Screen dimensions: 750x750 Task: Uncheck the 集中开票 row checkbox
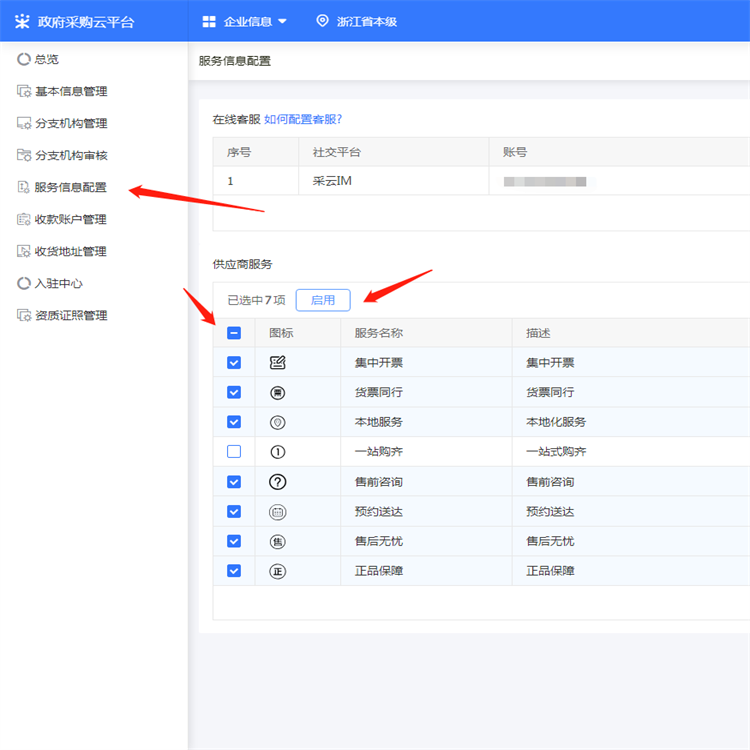click(x=234, y=362)
